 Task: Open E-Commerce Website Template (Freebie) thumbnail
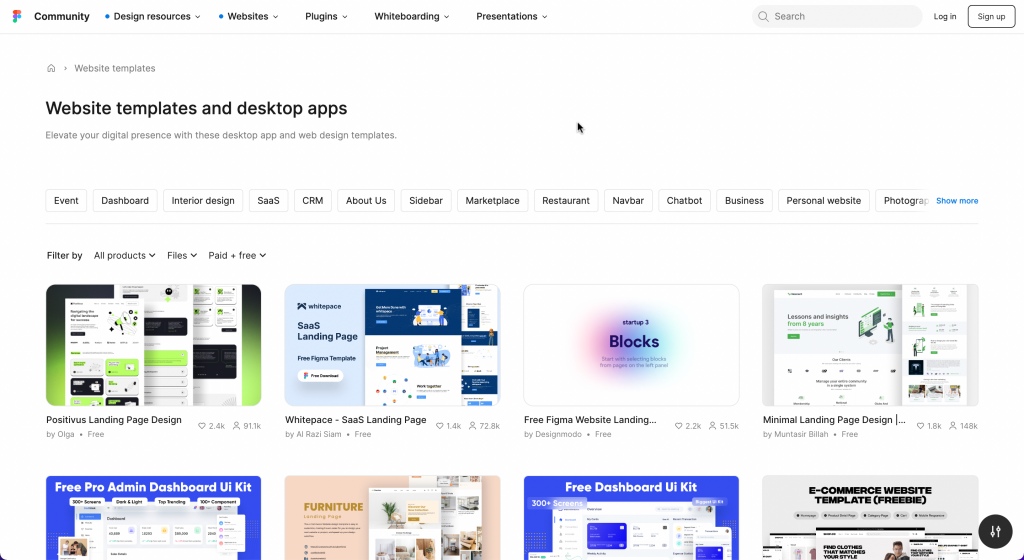coord(871,518)
